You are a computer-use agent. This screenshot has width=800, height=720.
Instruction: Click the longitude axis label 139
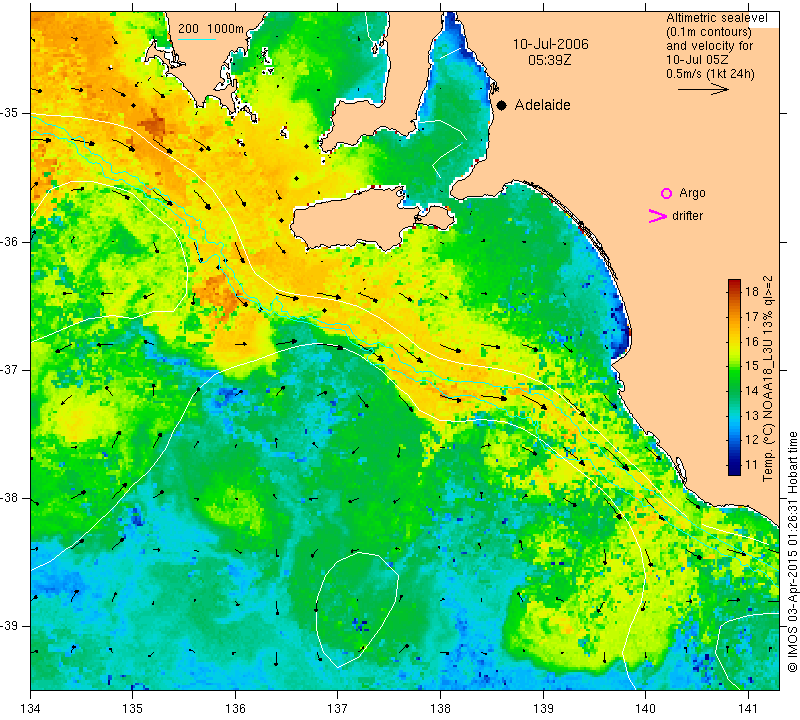pyautogui.click(x=543, y=709)
